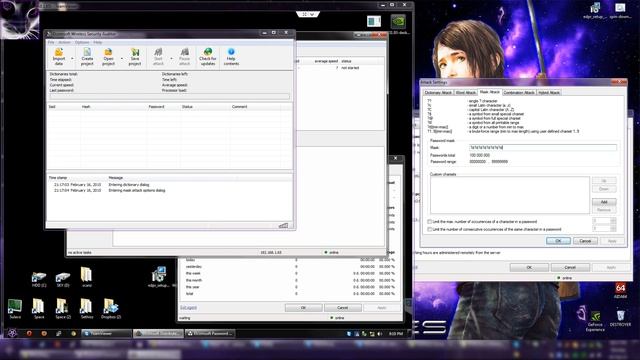Viewport: 640px width, 360px height.
Task: Switch to the Word Attack tab
Action: 465,93
